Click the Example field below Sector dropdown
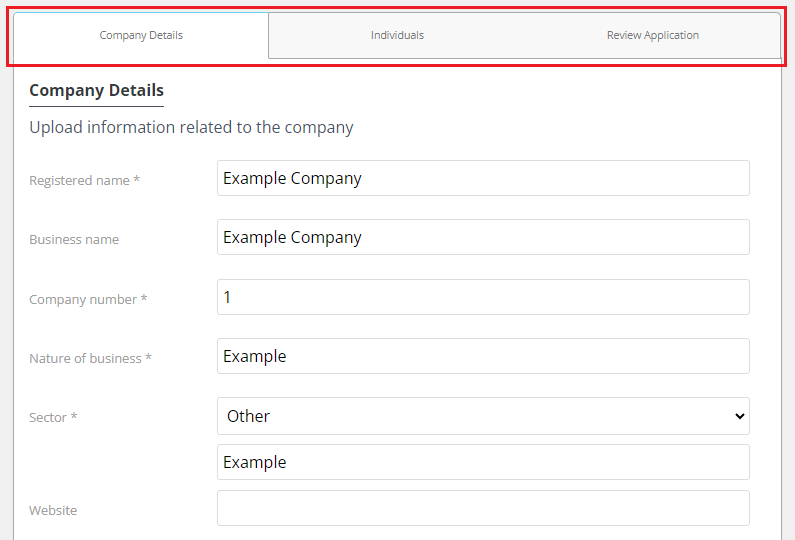The image size is (795, 540). (483, 462)
